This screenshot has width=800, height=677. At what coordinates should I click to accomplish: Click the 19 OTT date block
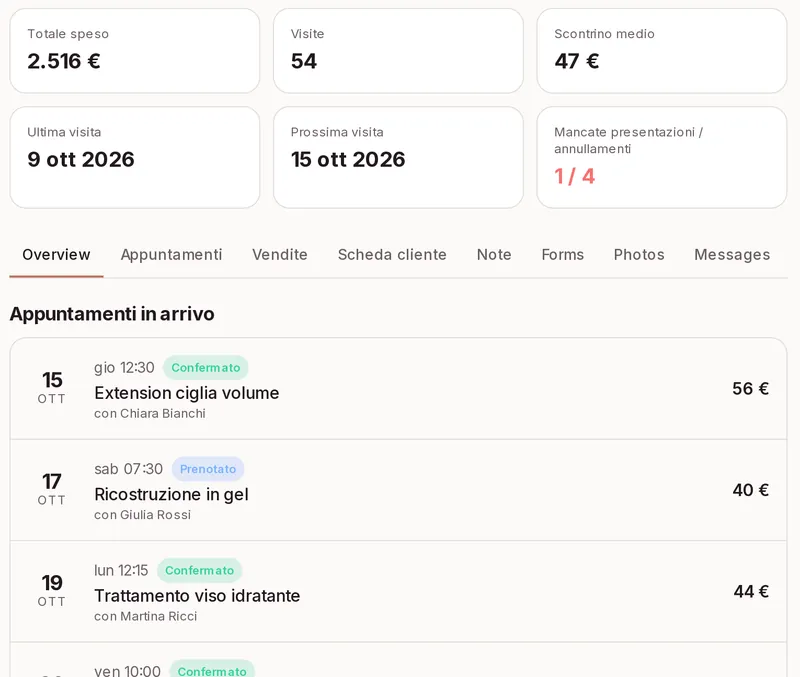pos(52,591)
